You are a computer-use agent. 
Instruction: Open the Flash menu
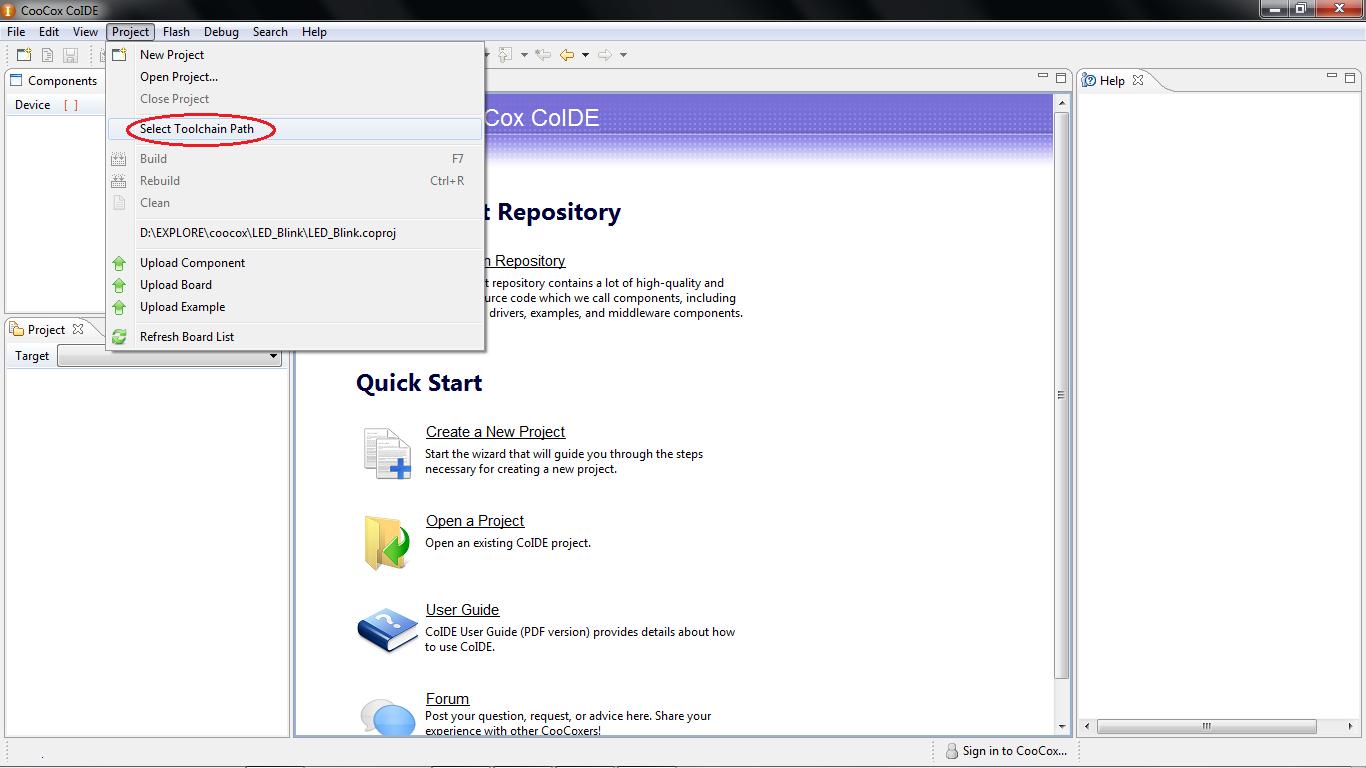coord(176,32)
